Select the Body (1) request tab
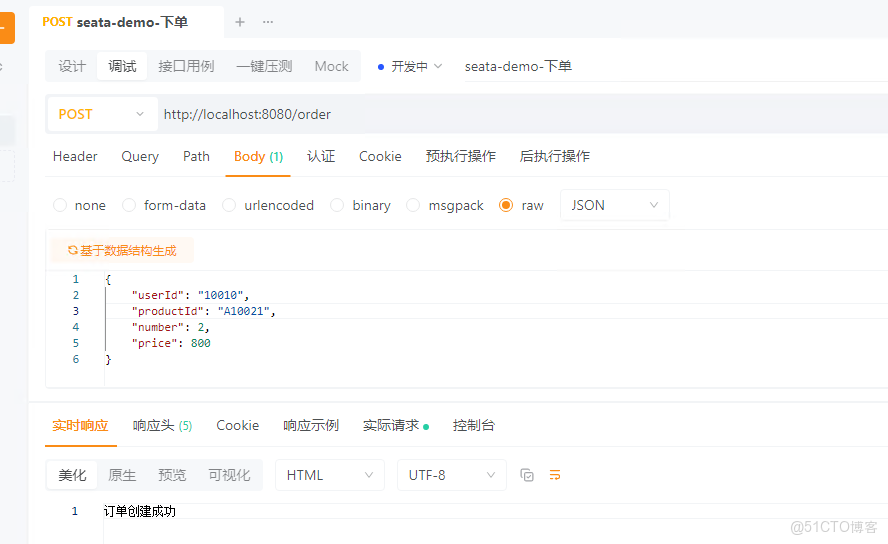This screenshot has height=544, width=888. pyautogui.click(x=258, y=156)
